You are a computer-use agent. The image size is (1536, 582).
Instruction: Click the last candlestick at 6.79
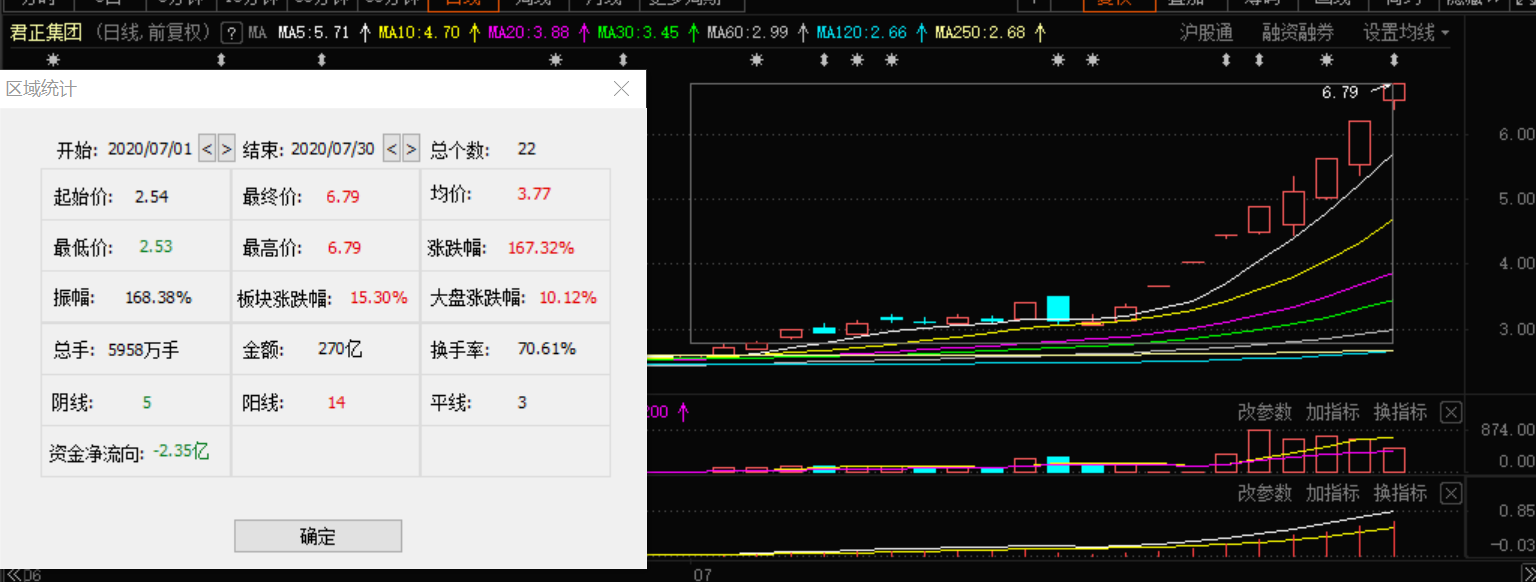click(1395, 92)
